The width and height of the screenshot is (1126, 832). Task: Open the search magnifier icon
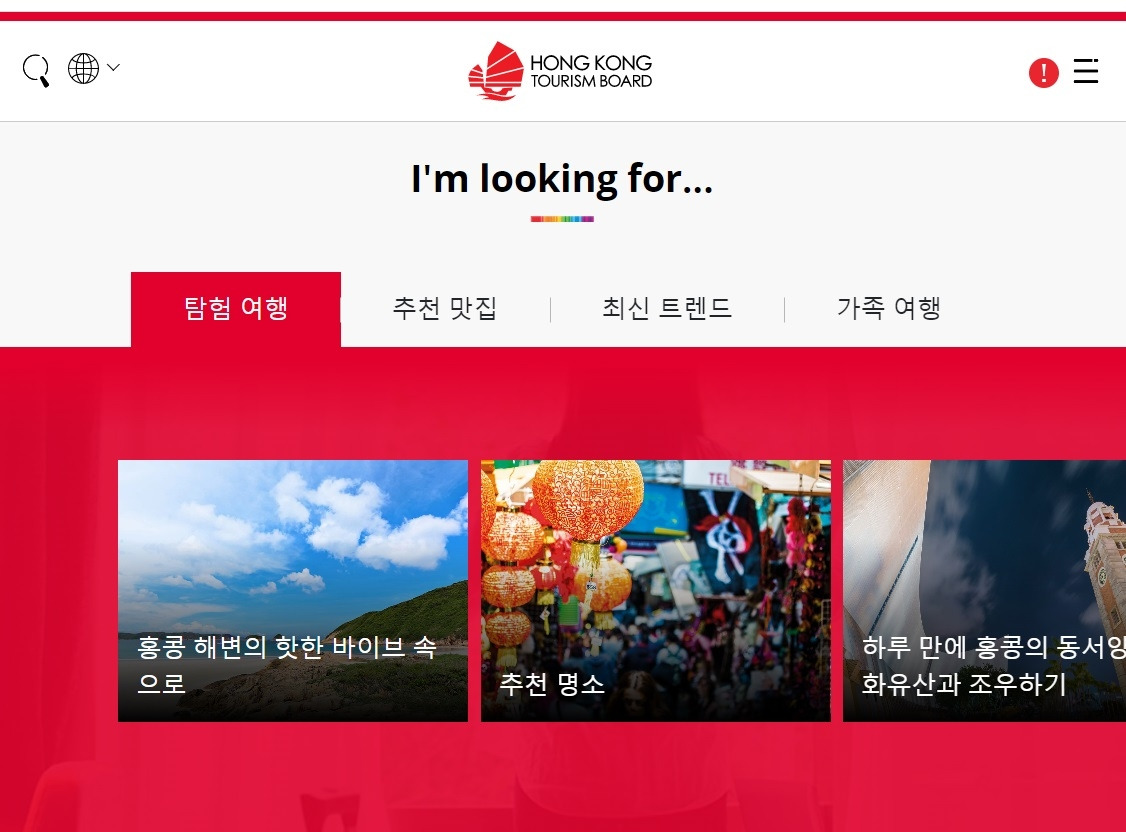coord(36,70)
